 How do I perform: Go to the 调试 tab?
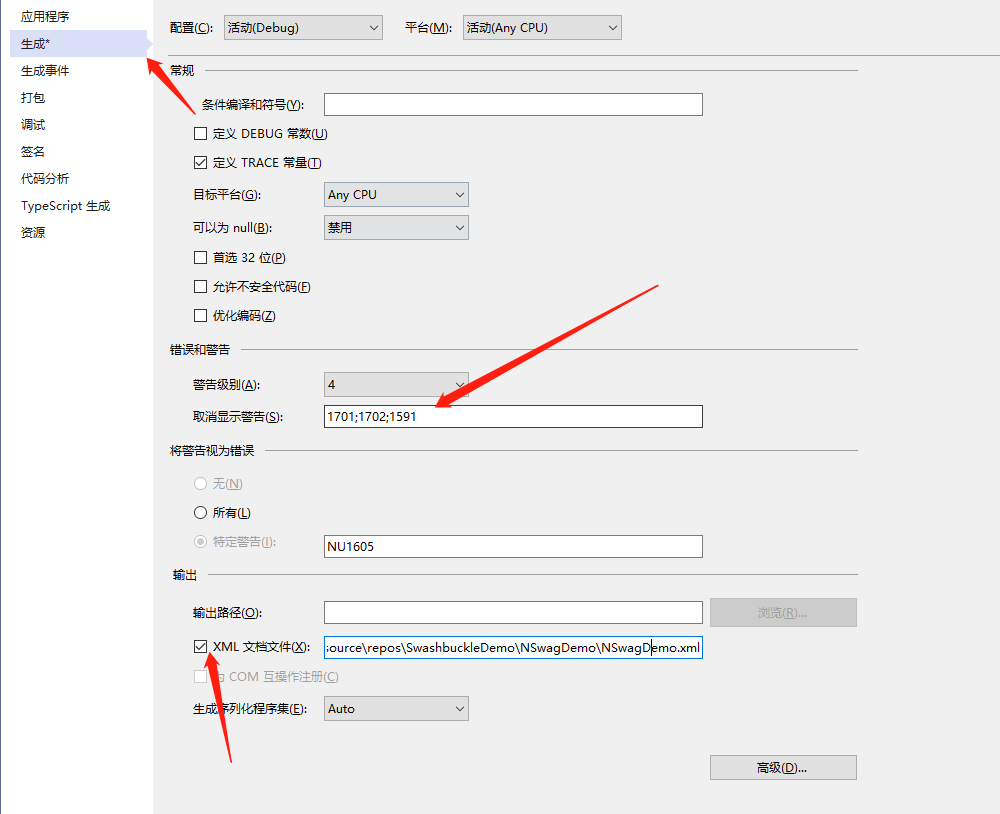tap(33, 124)
